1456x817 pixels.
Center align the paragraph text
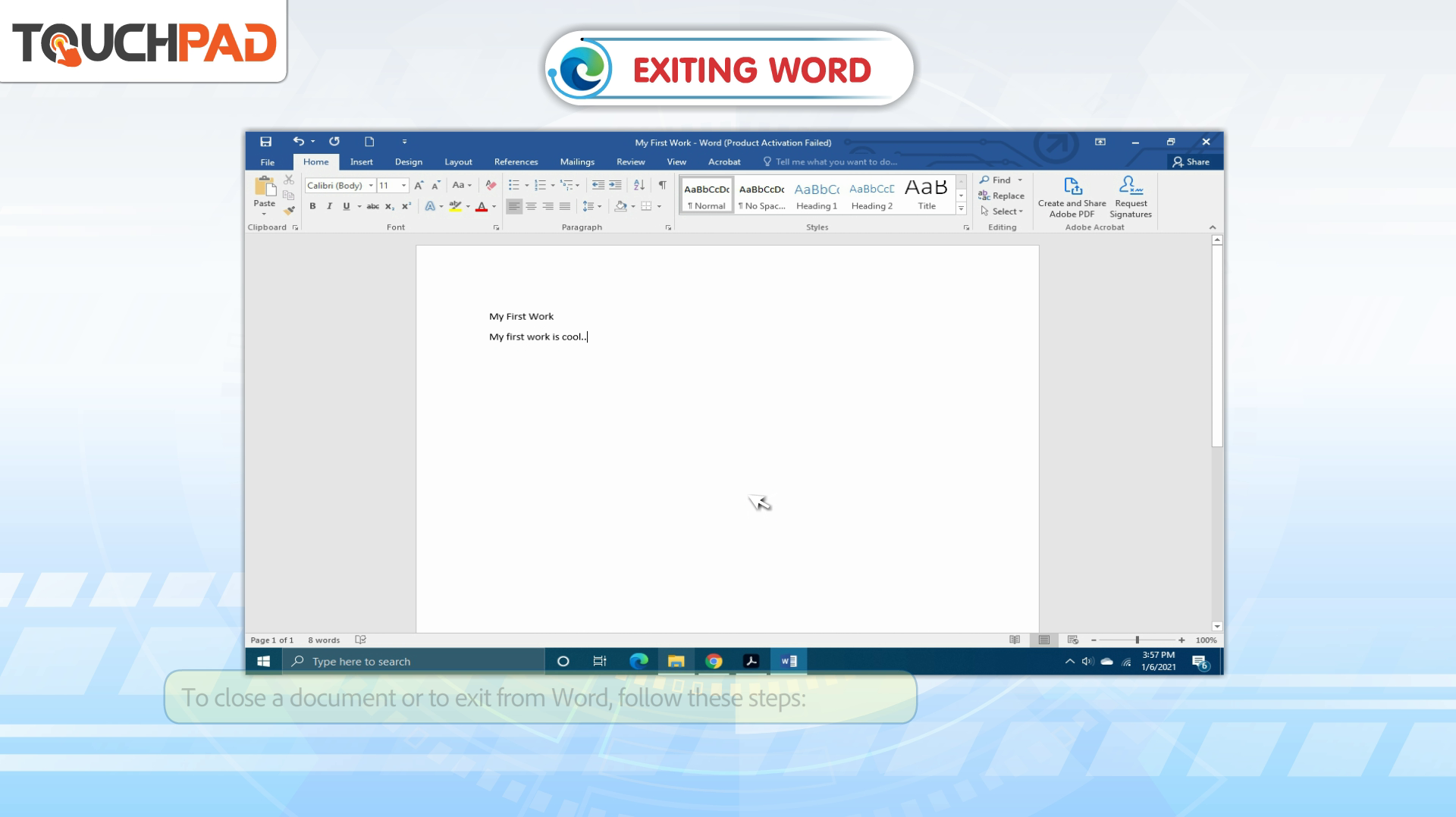click(531, 206)
